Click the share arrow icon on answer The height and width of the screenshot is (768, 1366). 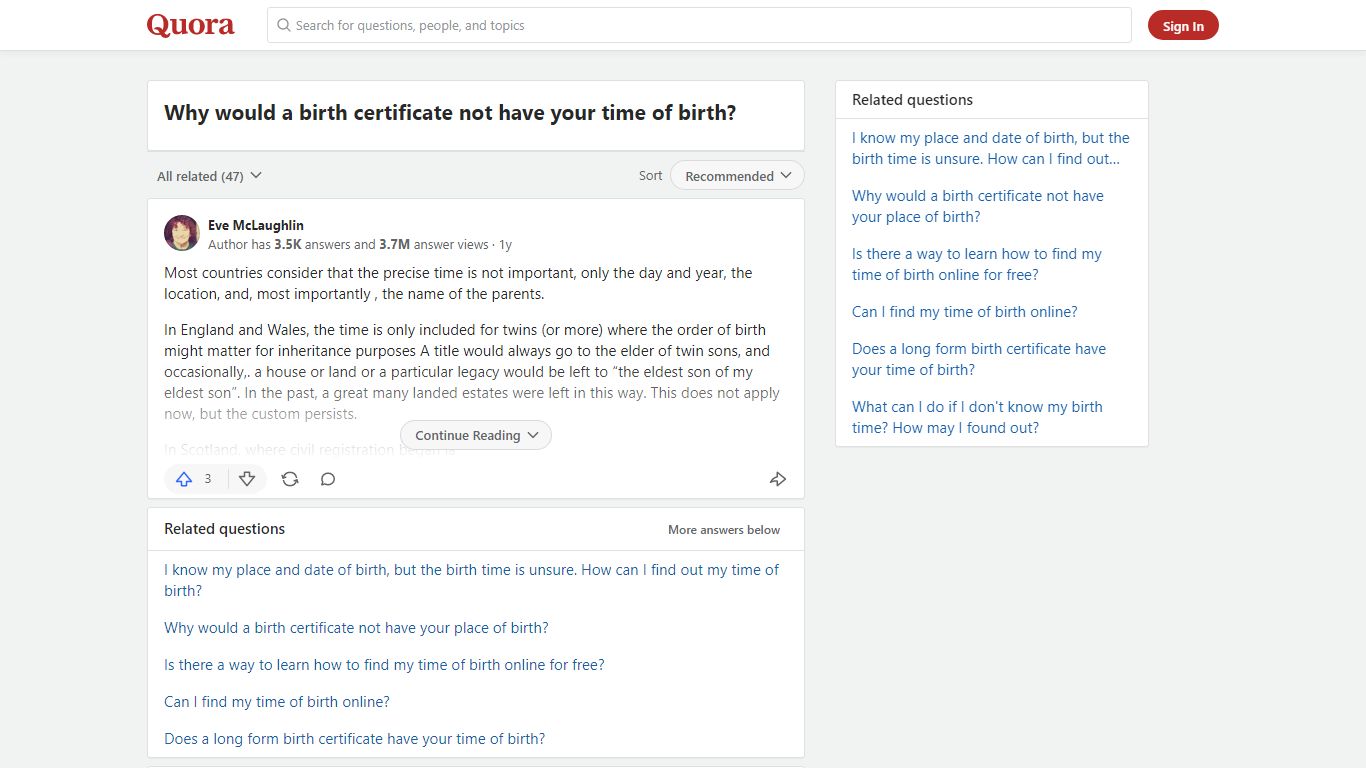click(x=778, y=479)
